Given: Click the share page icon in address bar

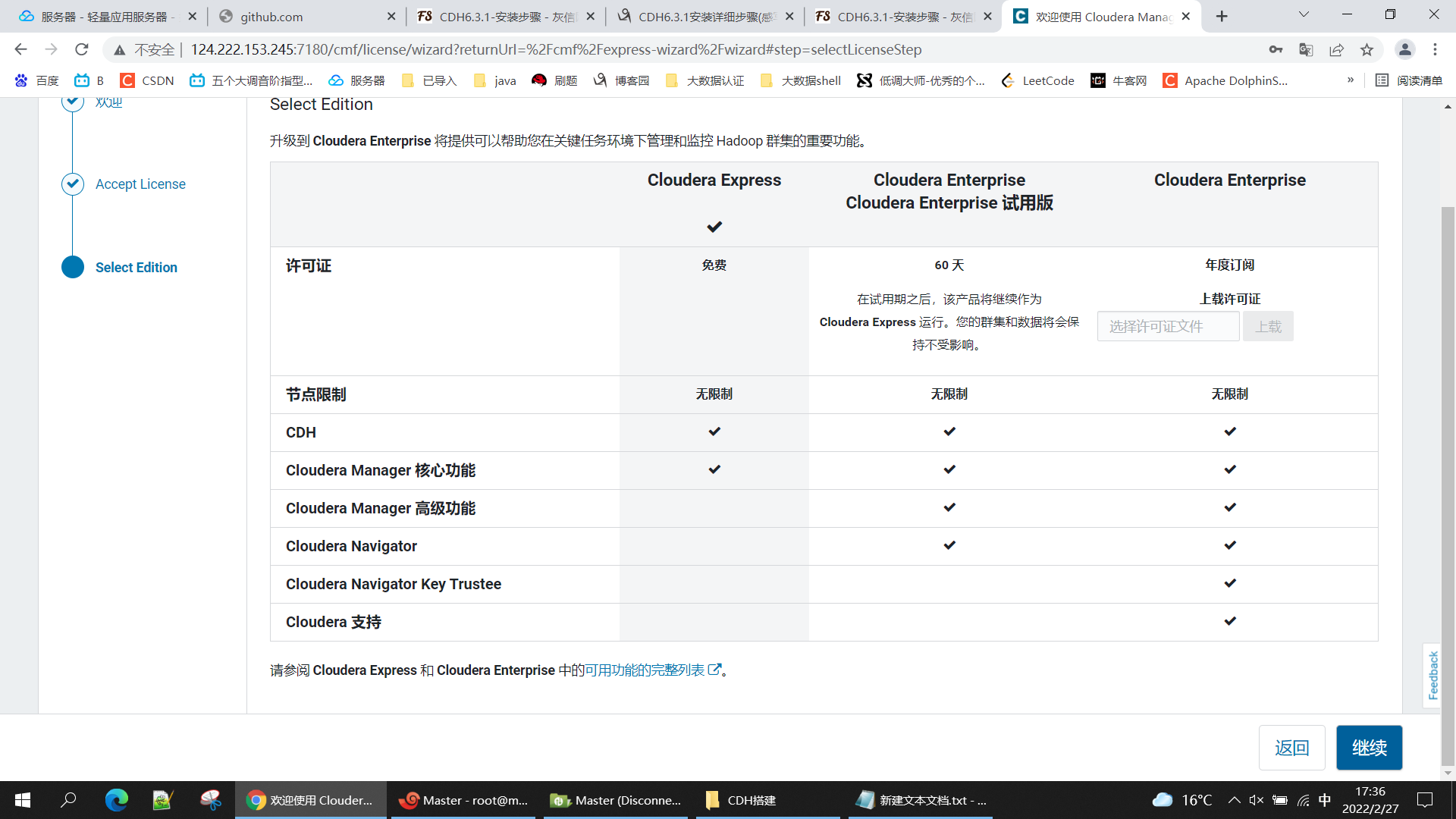Looking at the screenshot, I should click(1336, 49).
